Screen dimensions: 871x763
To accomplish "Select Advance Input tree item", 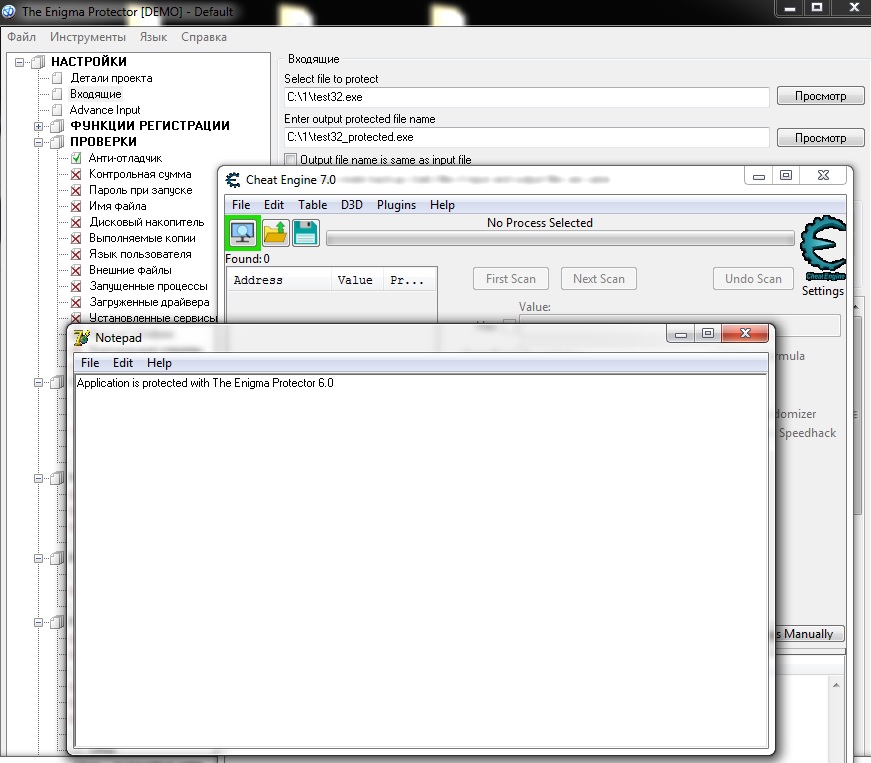I will [105, 110].
